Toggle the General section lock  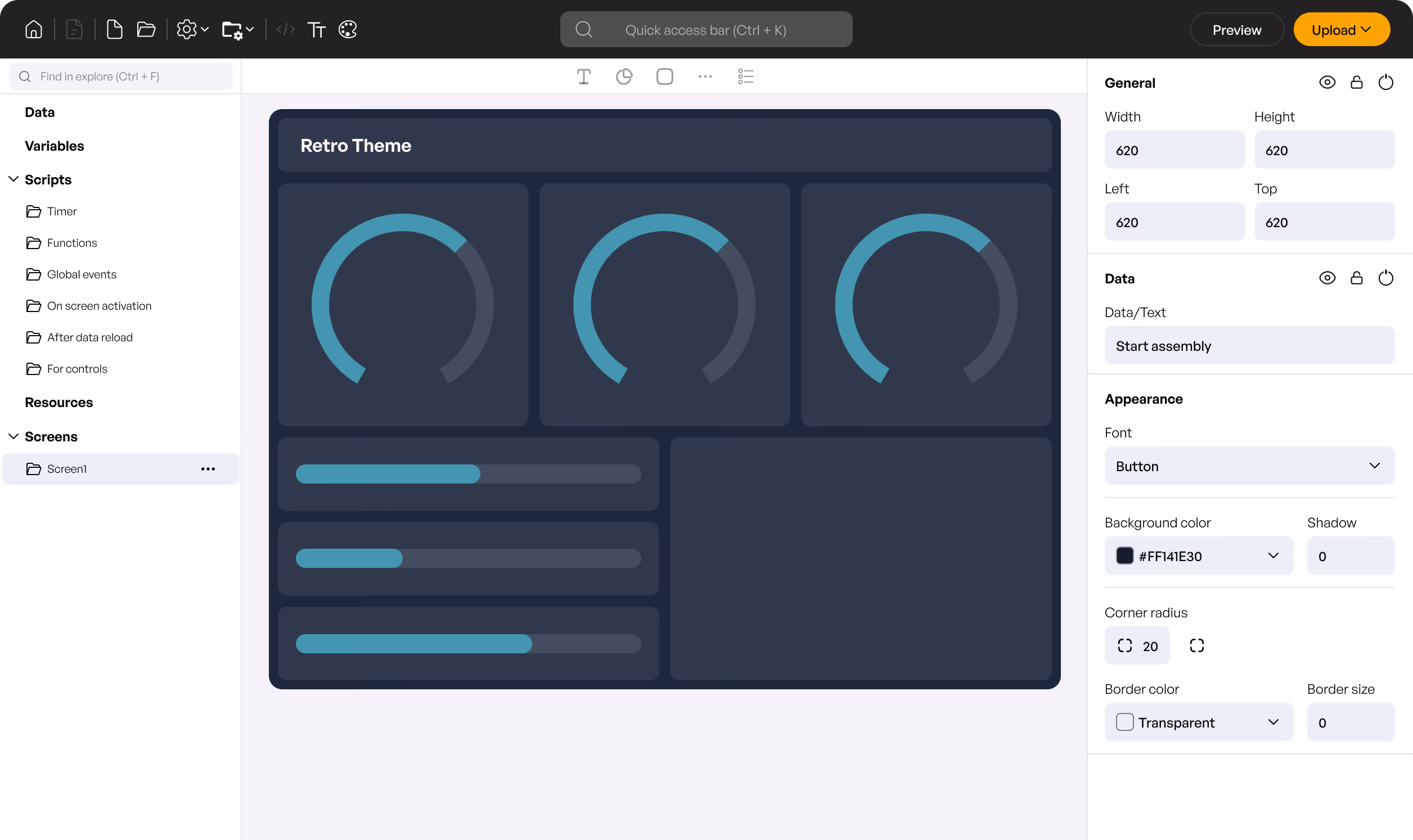1356,83
